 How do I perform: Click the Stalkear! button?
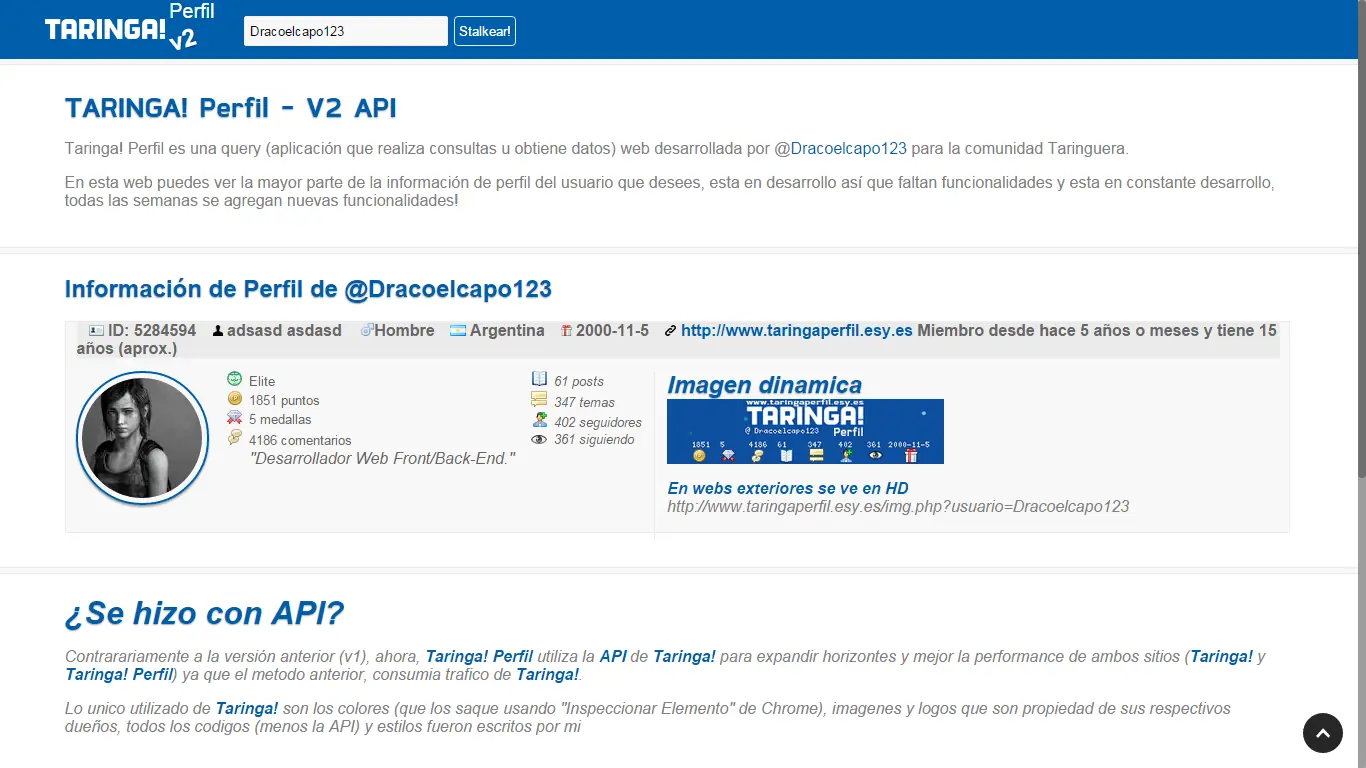point(485,31)
